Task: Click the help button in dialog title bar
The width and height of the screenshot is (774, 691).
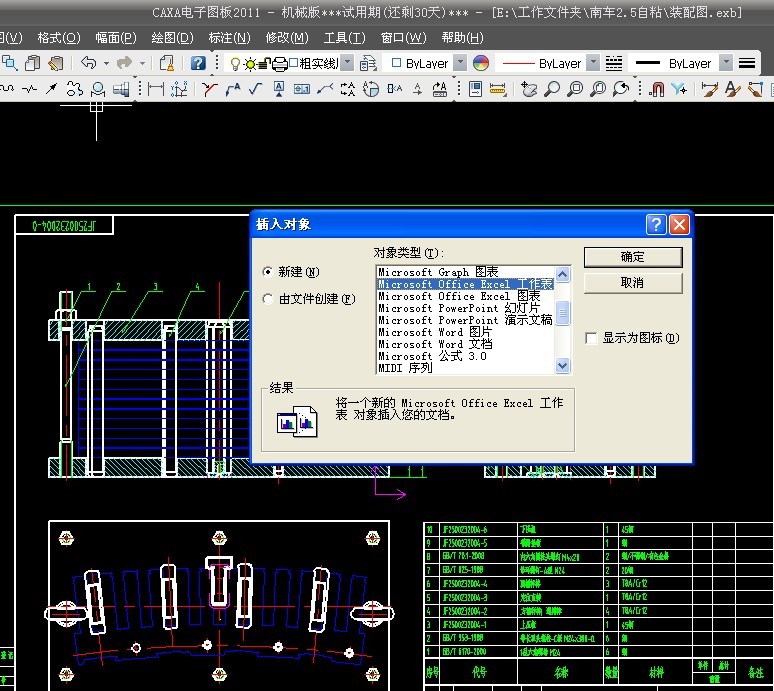Action: point(655,224)
